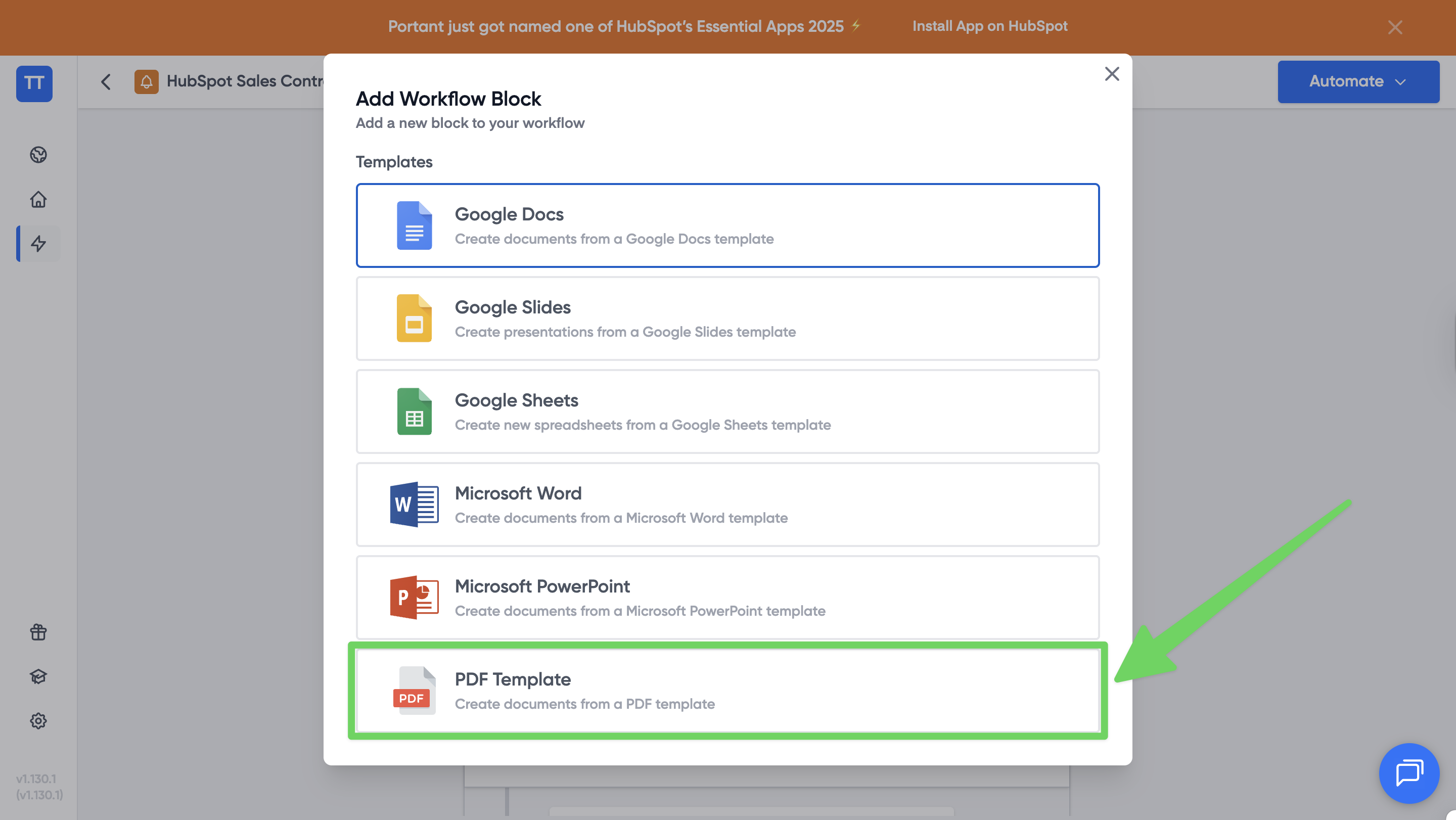Click 'Create documents from a Microsoft Word template'

[x=621, y=518]
